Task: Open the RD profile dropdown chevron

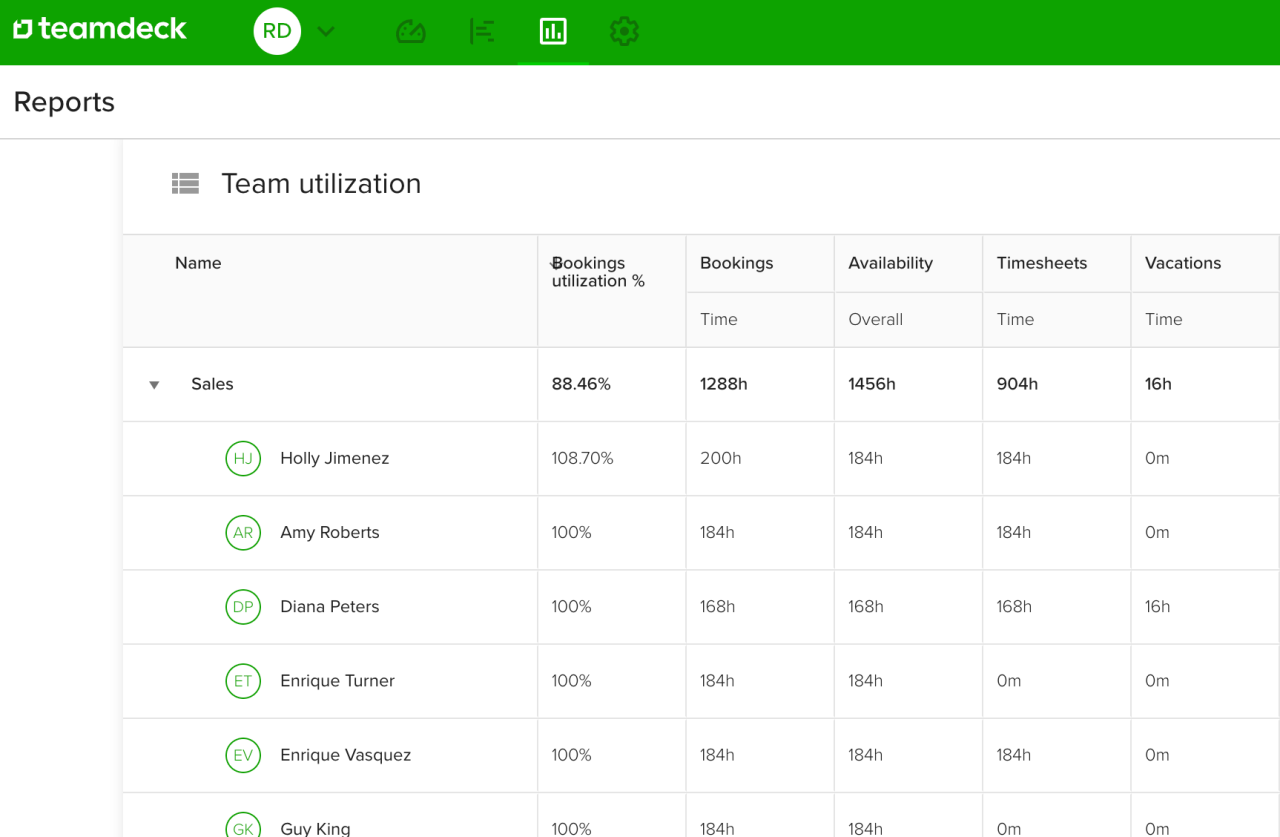Action: coord(325,31)
